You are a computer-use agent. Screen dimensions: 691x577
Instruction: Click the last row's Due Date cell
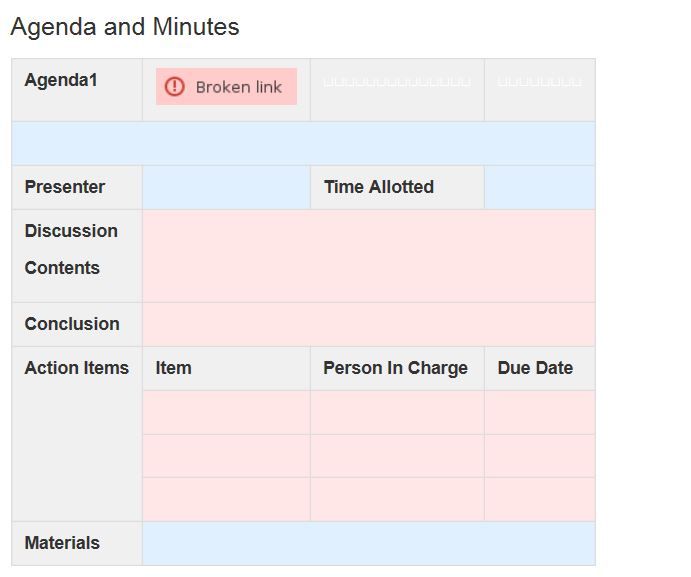click(539, 499)
